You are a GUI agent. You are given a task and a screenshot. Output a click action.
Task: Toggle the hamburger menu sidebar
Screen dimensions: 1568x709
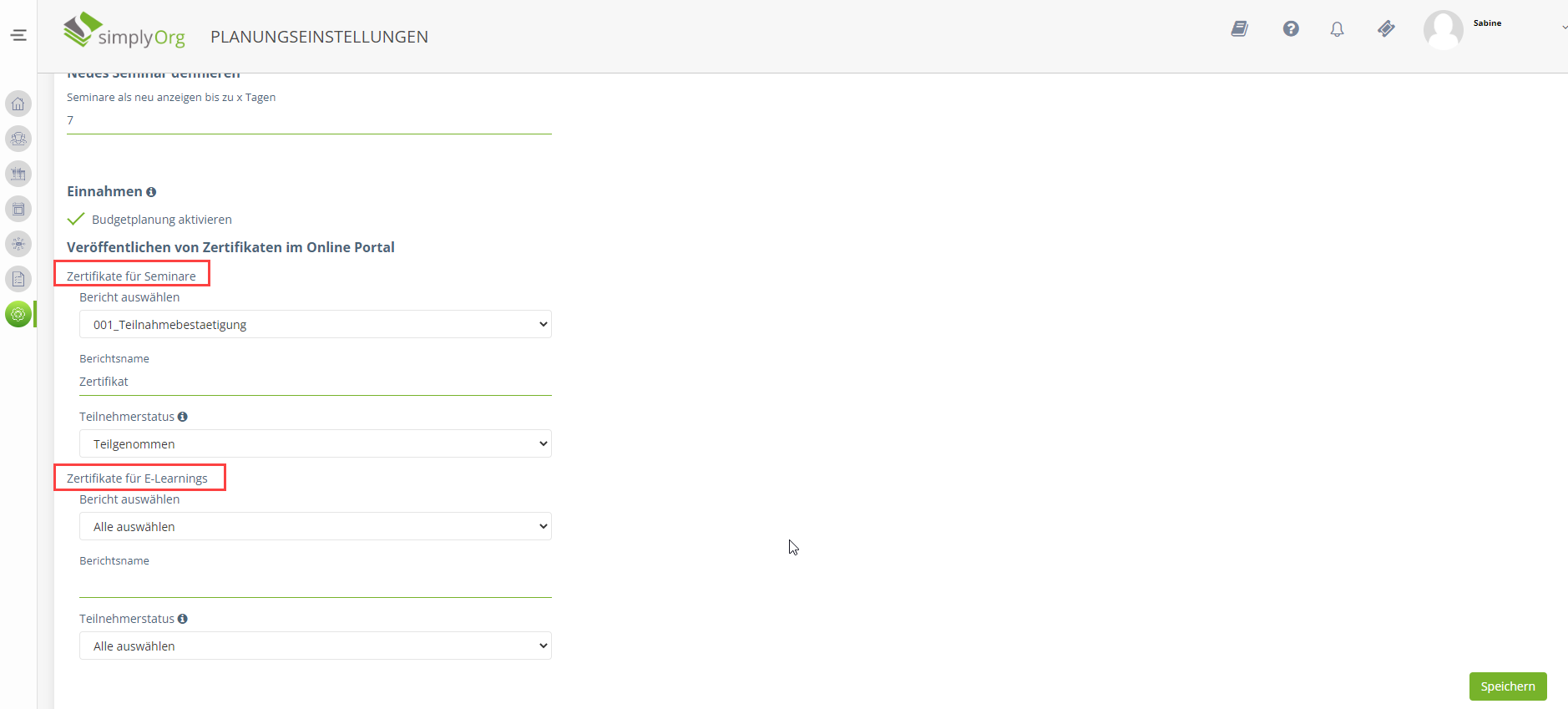pos(18,35)
